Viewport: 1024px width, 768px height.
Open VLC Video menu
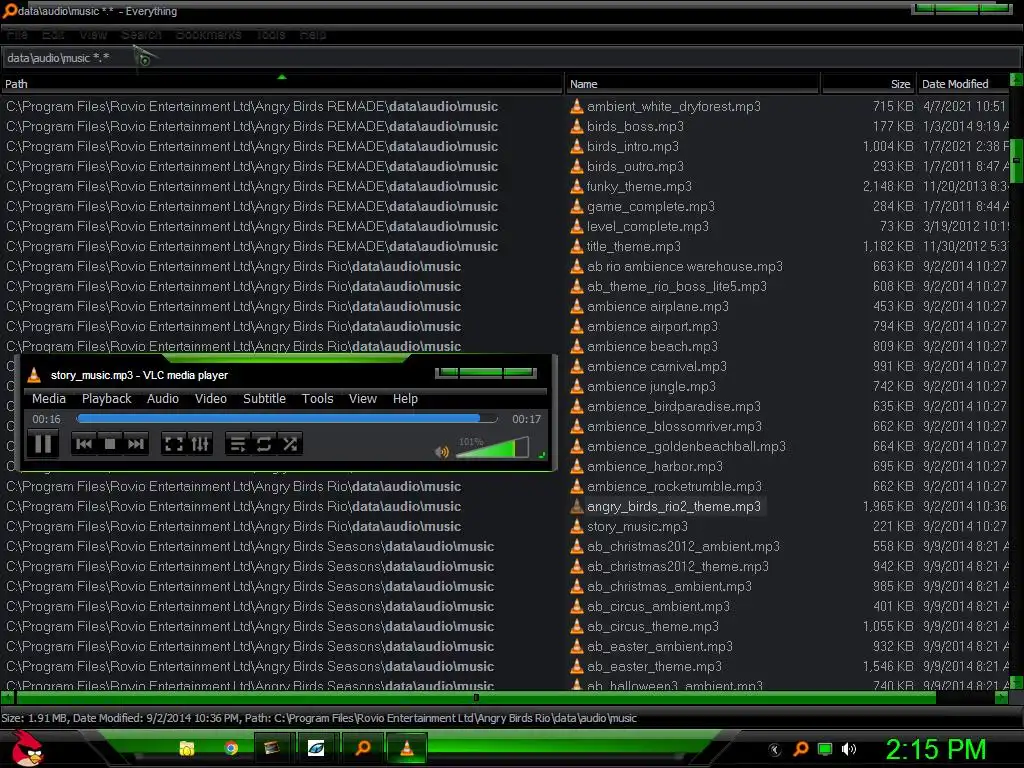coord(211,398)
